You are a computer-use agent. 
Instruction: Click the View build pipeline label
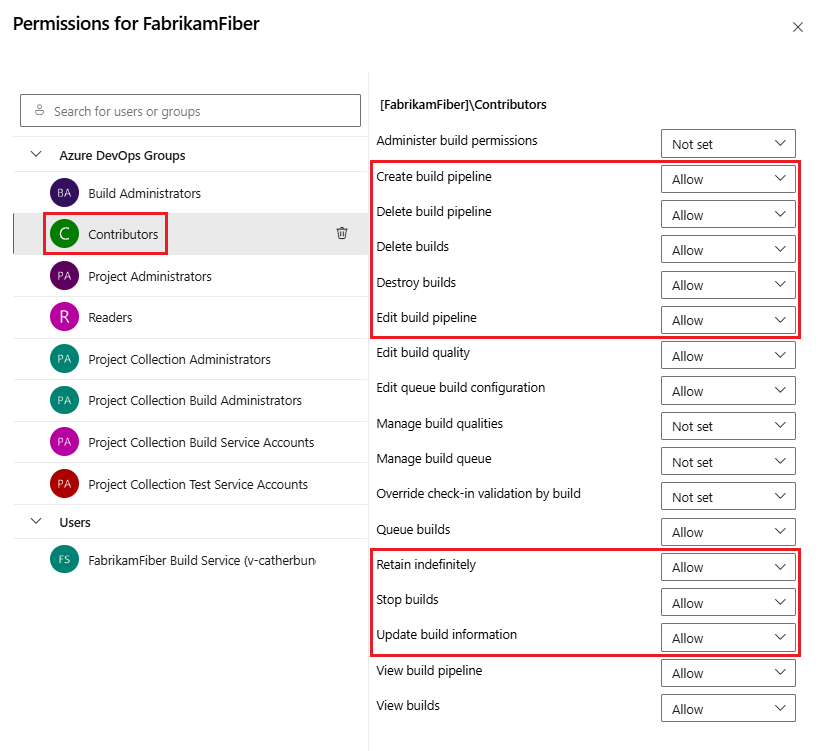[429, 670]
